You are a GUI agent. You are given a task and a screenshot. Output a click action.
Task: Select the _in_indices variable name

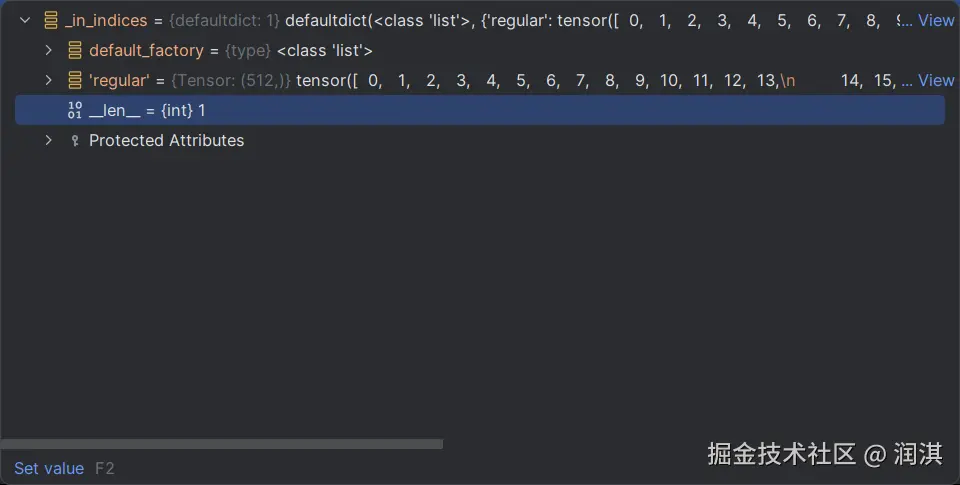tap(107, 20)
